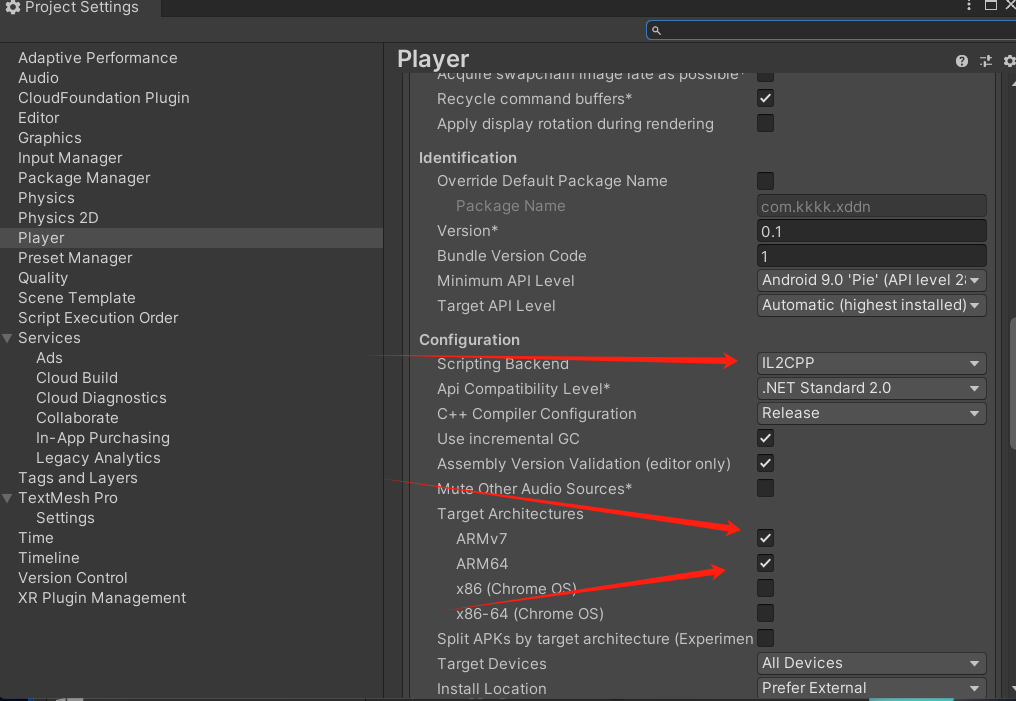
Task: Uncheck Recycle command buffers
Action: pos(765,98)
